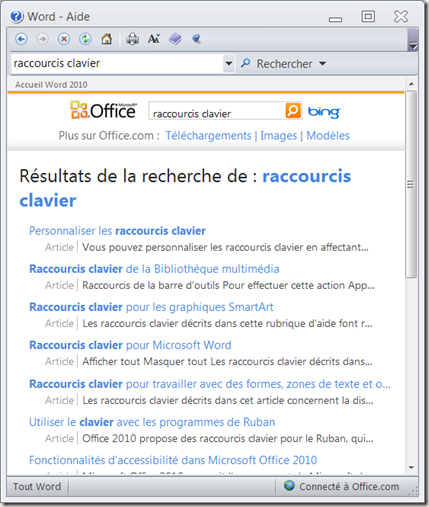Print the help topic with printer icon

132,39
